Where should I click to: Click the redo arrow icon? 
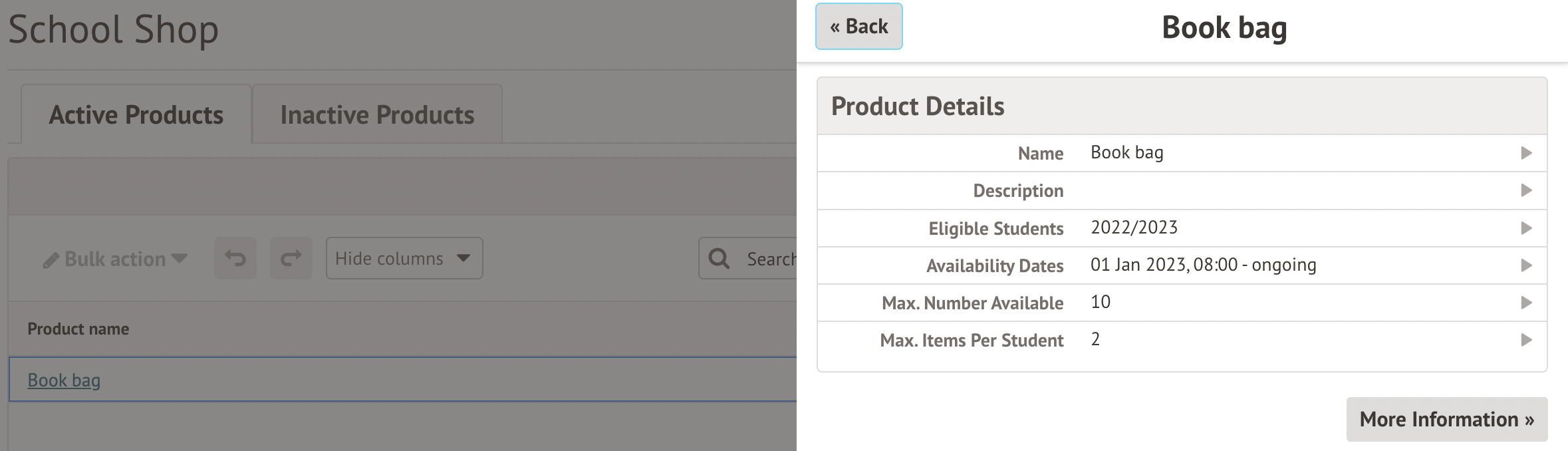click(x=291, y=258)
